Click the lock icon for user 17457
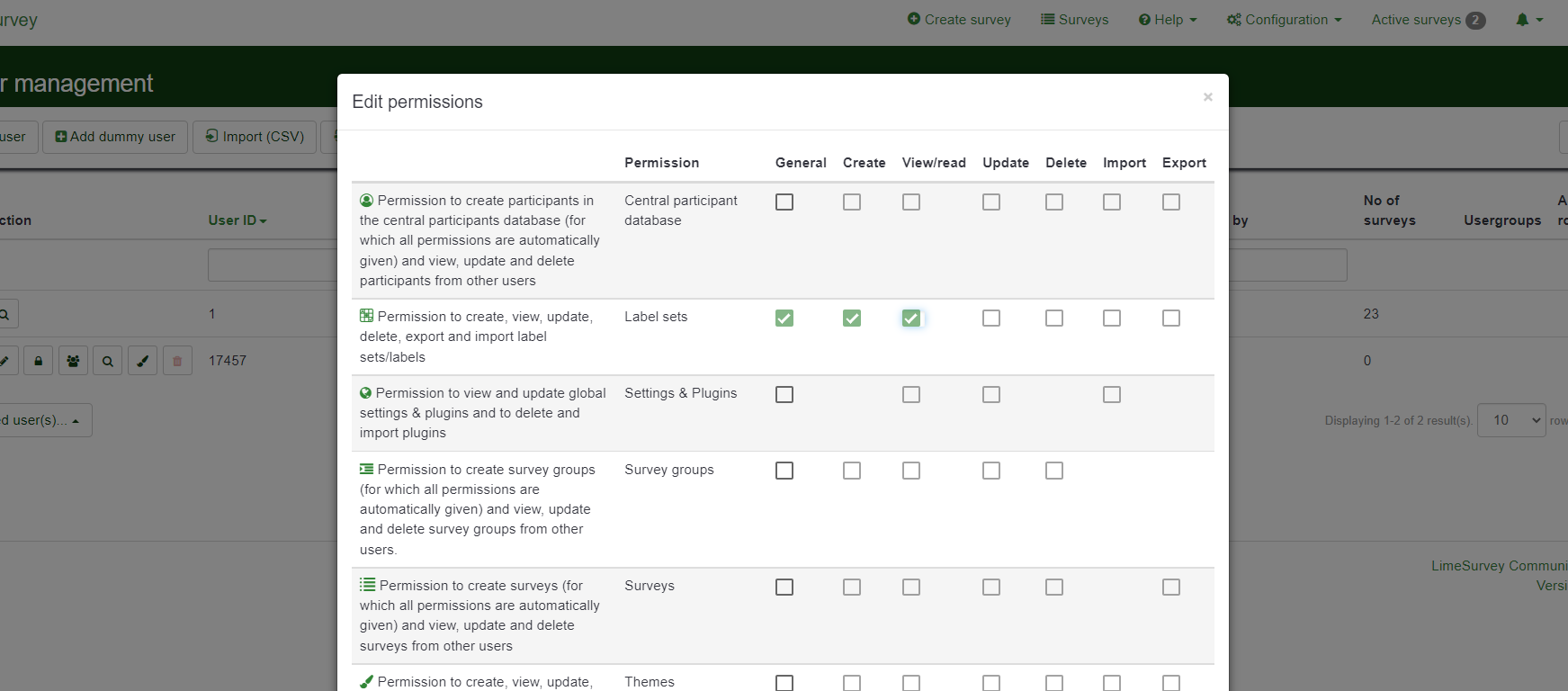 tap(38, 361)
